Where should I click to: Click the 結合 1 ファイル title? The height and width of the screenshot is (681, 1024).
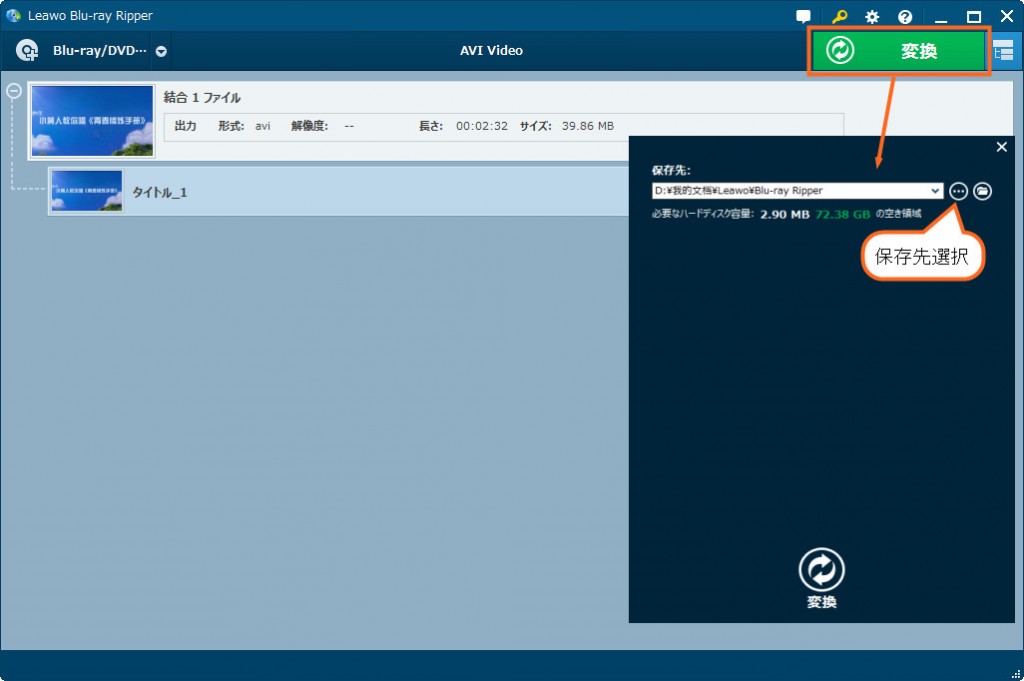point(202,97)
